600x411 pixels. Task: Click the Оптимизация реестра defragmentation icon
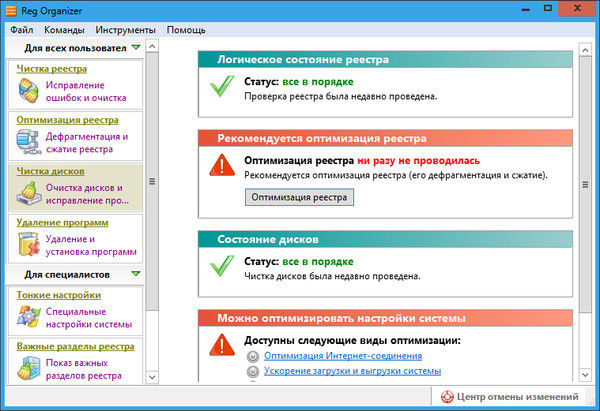[x=27, y=143]
